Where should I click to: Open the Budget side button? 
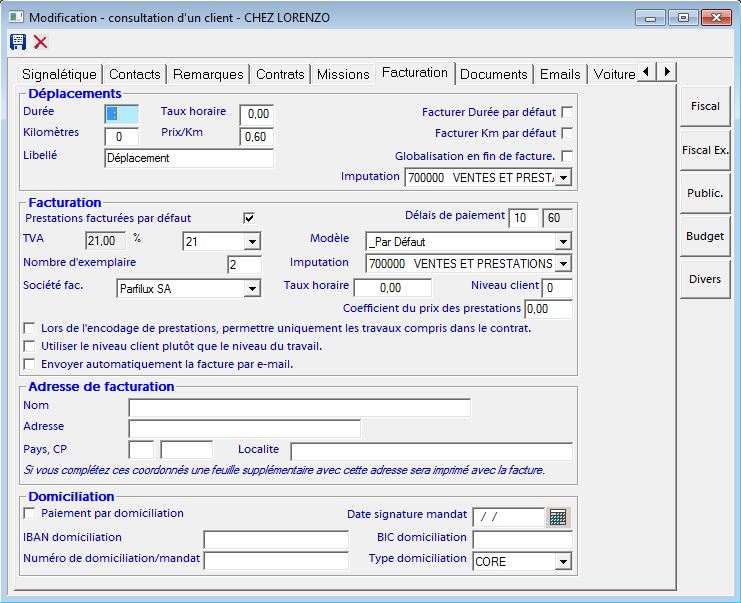[705, 236]
